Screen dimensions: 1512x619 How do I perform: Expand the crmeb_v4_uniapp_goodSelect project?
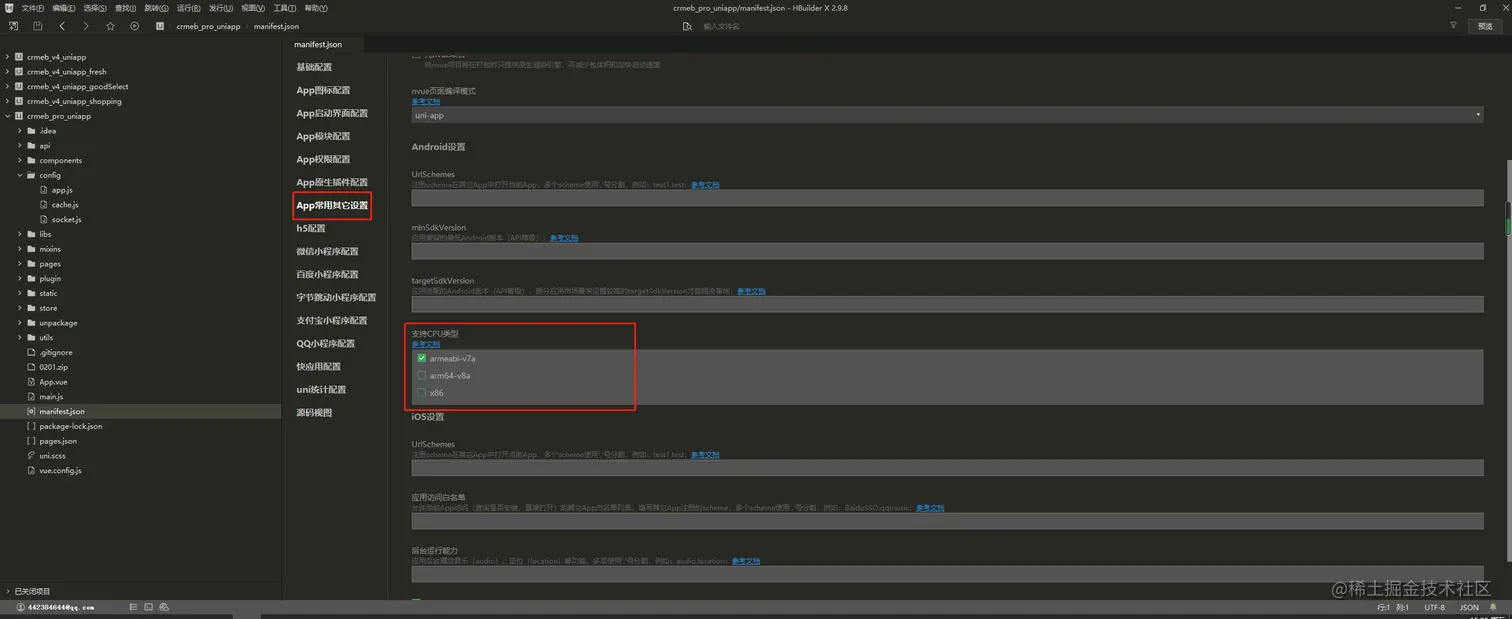7,86
